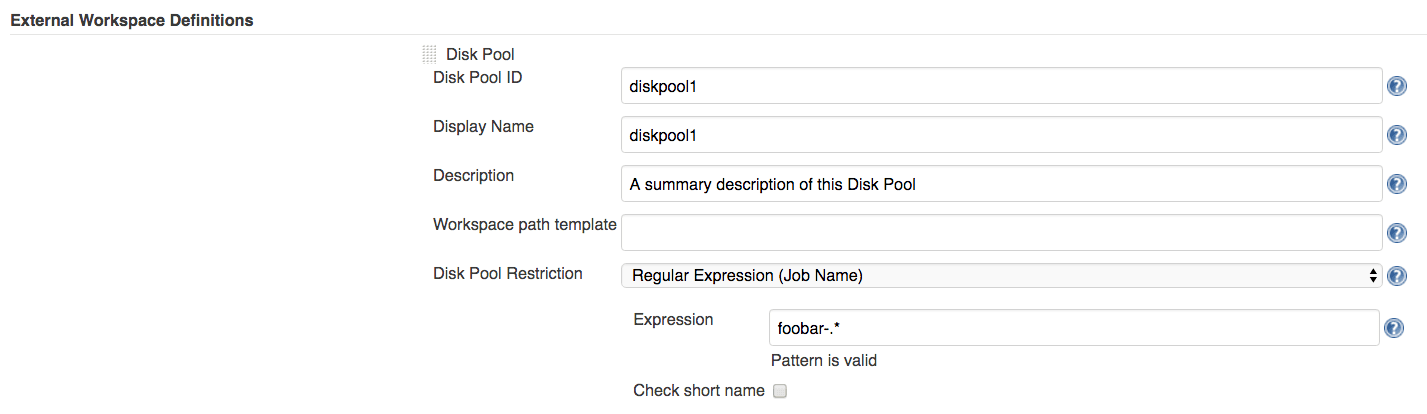Viewport: 1427px width, 414px height.
Task: Click the 'Disk Pool Restriction' label
Action: (507, 273)
